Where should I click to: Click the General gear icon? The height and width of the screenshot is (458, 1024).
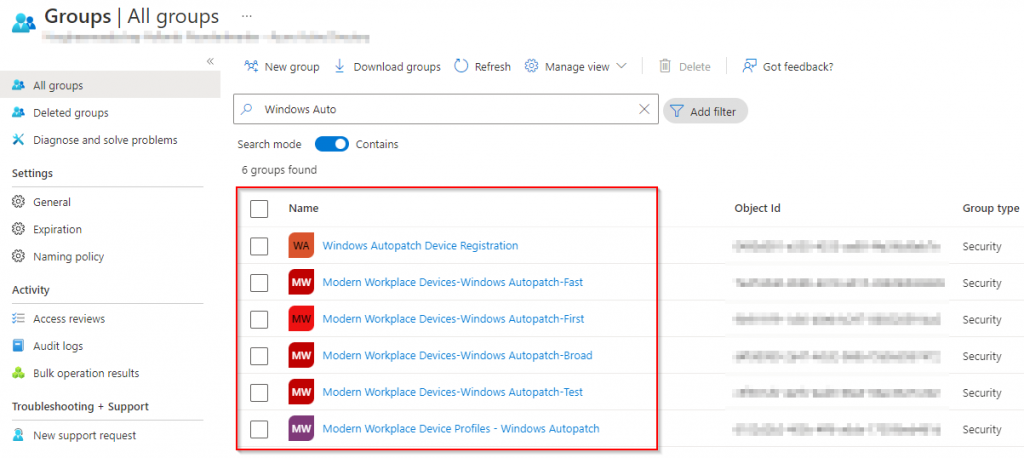18,202
